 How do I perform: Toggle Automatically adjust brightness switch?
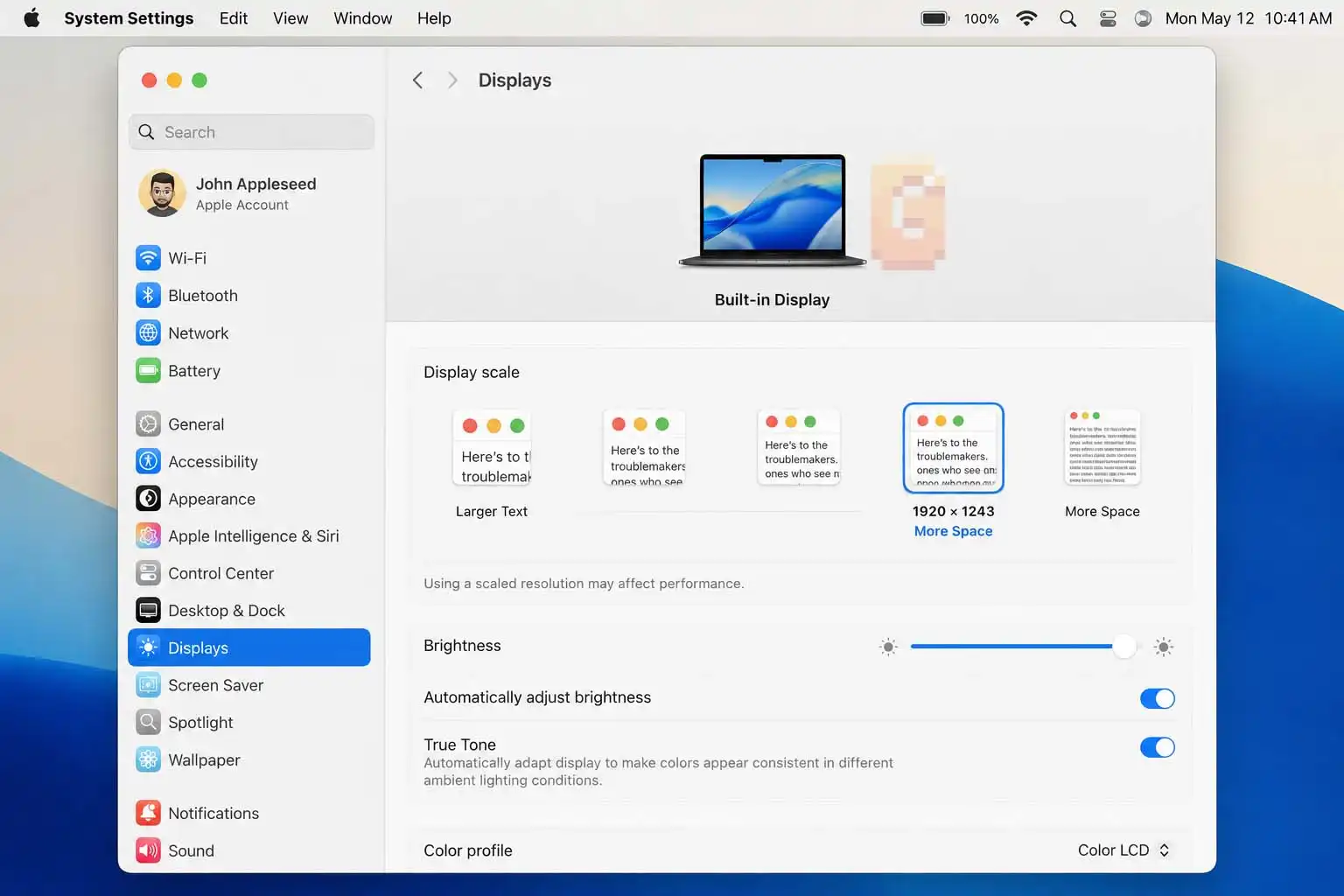tap(1157, 698)
